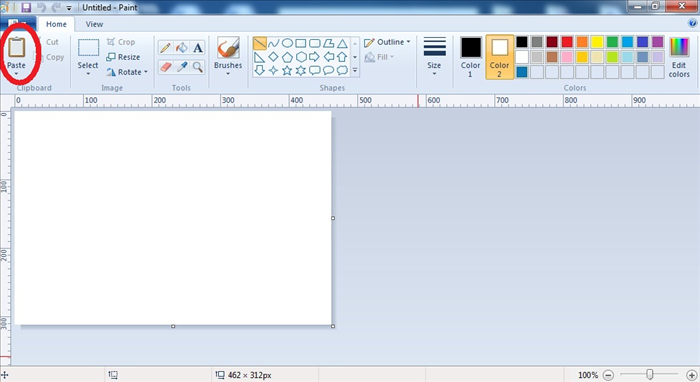Select the Curve shape
Screen dimensions: 700x382
pos(274,43)
